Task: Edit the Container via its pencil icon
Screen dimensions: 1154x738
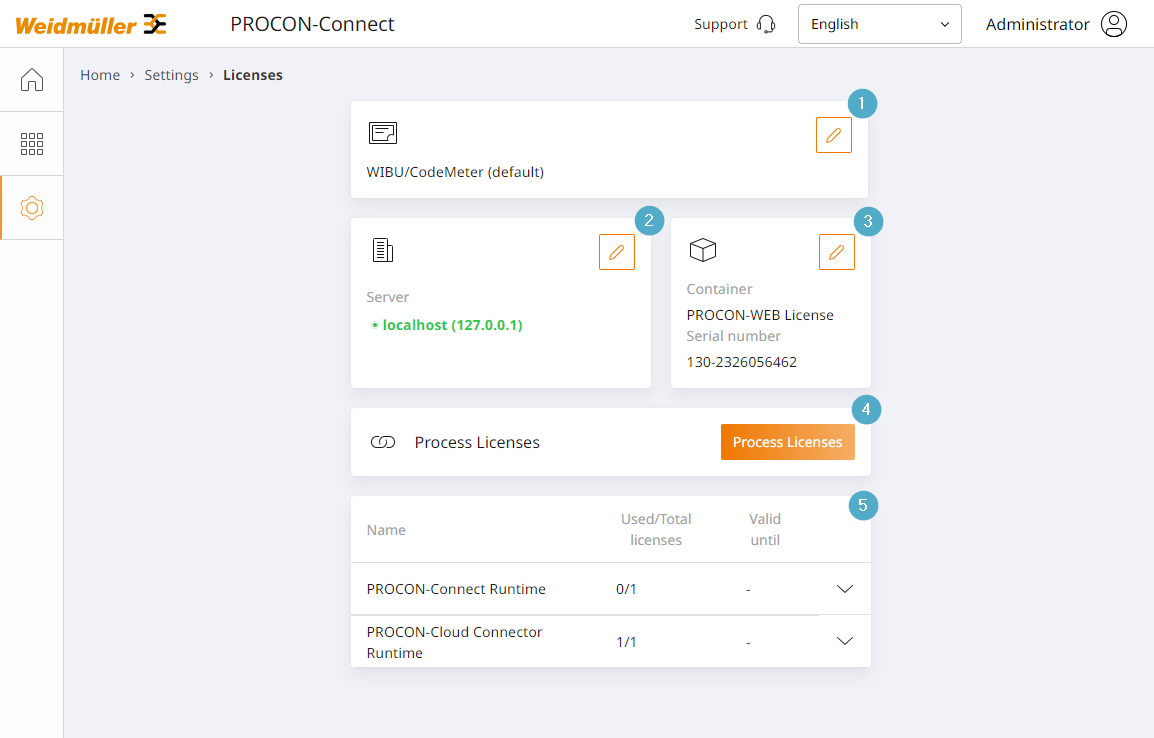Action: click(837, 252)
